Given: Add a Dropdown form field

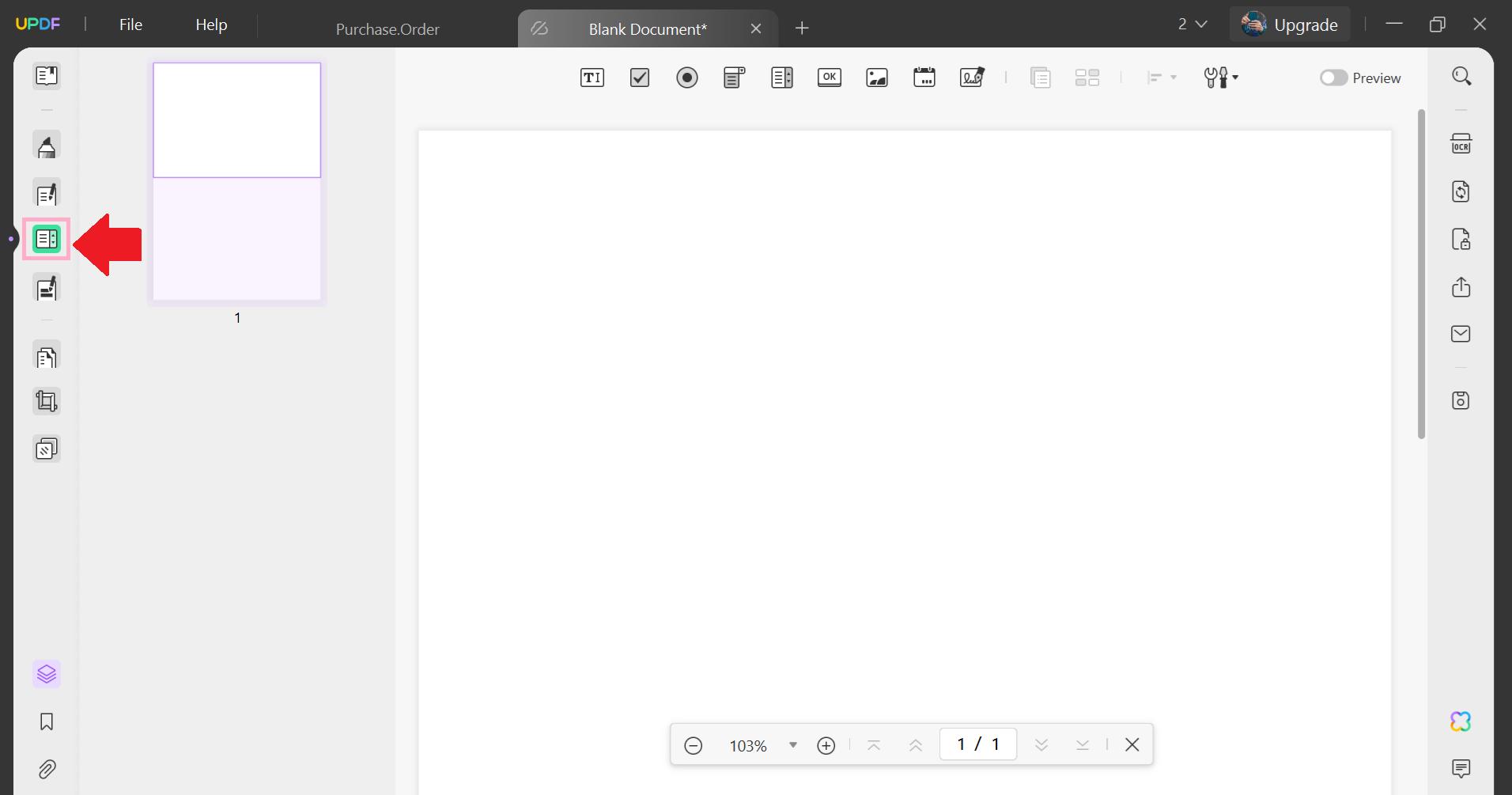Looking at the screenshot, I should click(x=735, y=78).
